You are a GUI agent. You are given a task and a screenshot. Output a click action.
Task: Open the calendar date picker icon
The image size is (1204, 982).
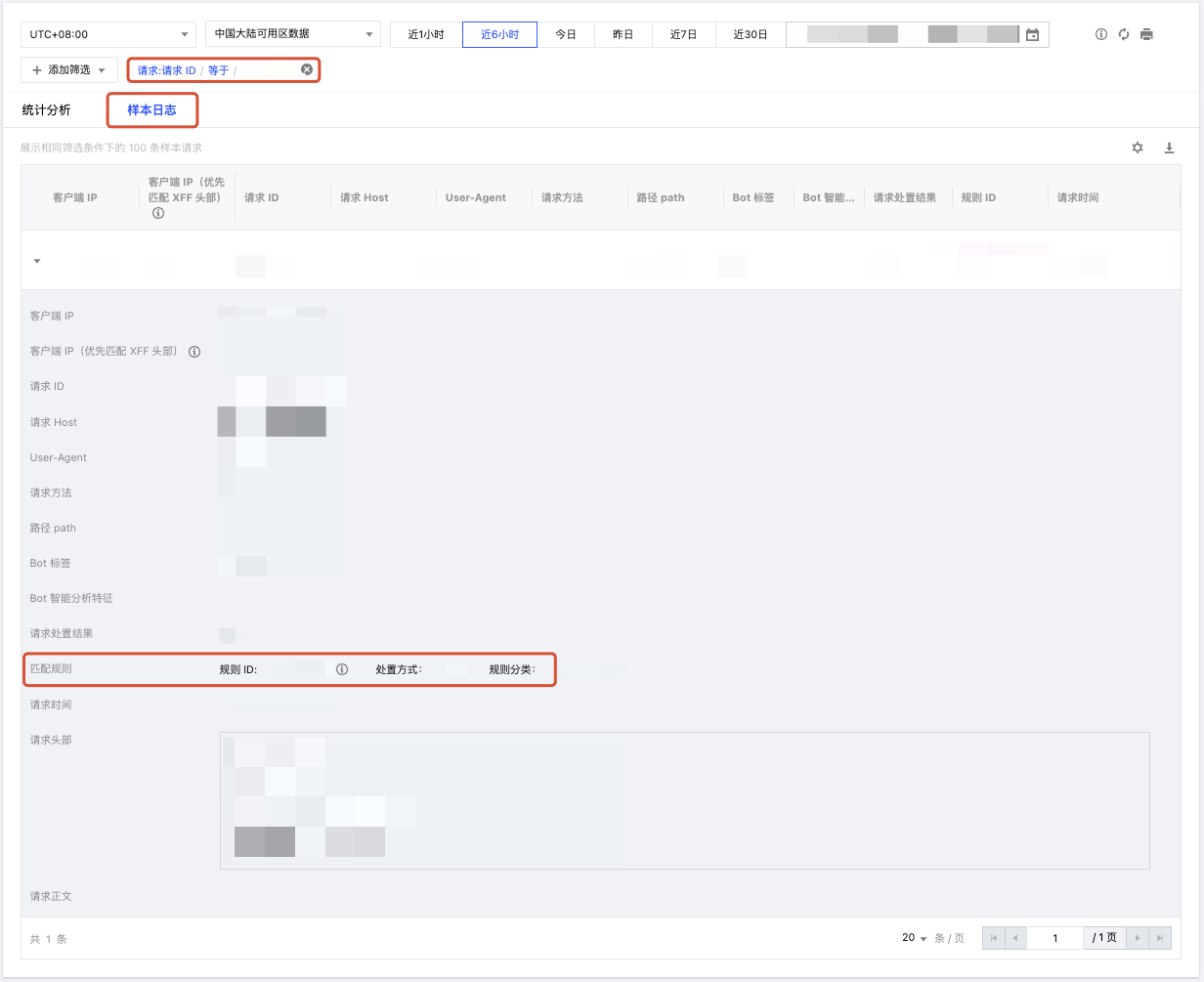pos(1032,35)
